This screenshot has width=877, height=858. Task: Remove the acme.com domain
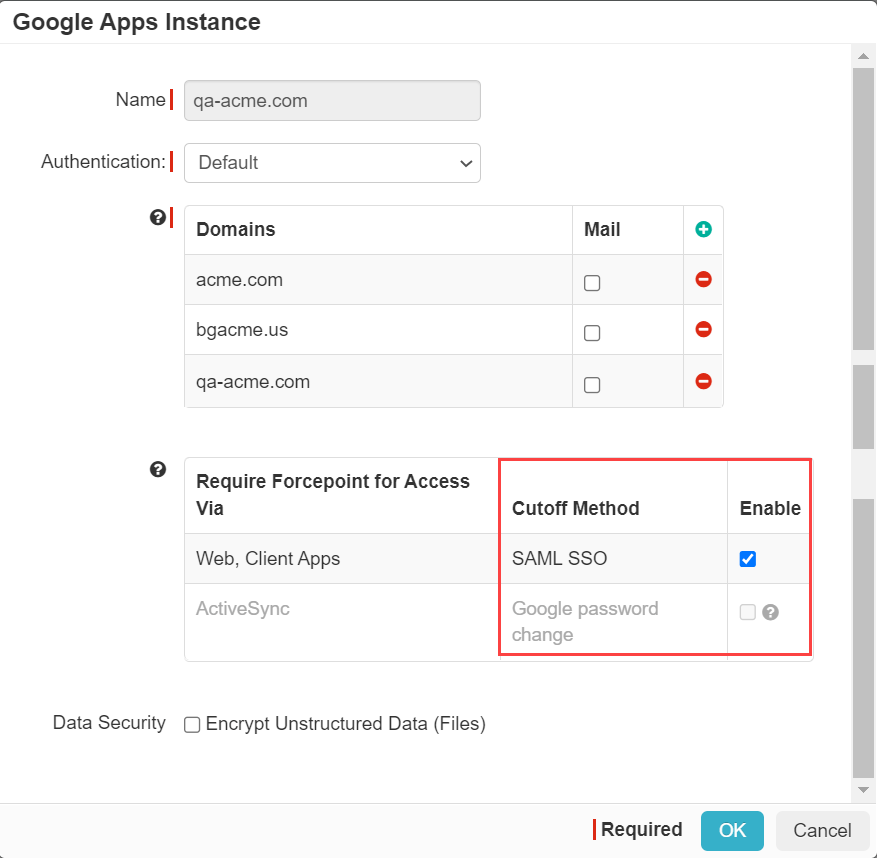[703, 279]
